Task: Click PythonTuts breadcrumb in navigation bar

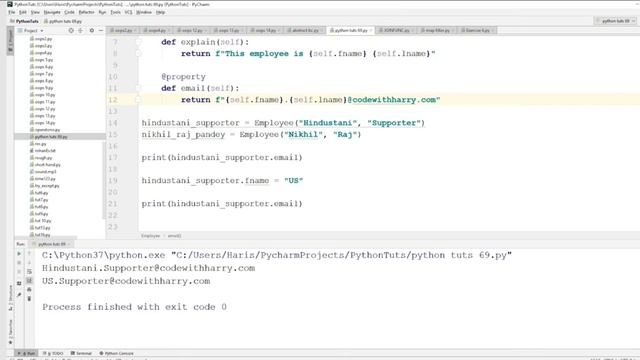Action: click(x=27, y=21)
